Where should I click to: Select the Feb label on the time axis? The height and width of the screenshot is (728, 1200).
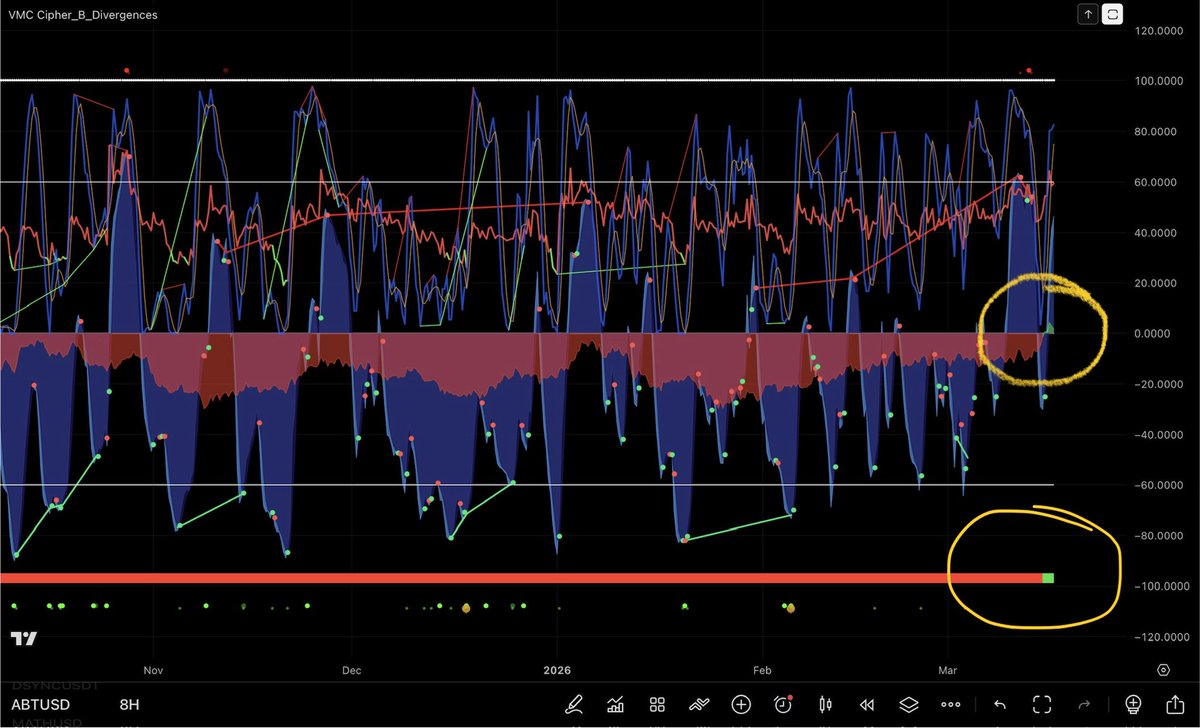tap(763, 670)
